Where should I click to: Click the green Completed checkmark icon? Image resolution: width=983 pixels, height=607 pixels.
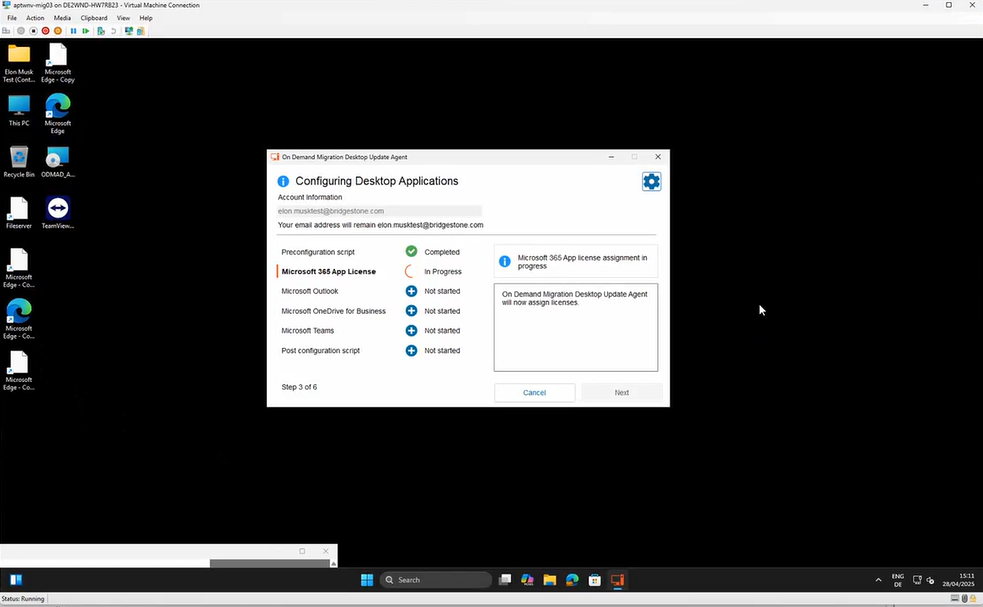click(411, 251)
